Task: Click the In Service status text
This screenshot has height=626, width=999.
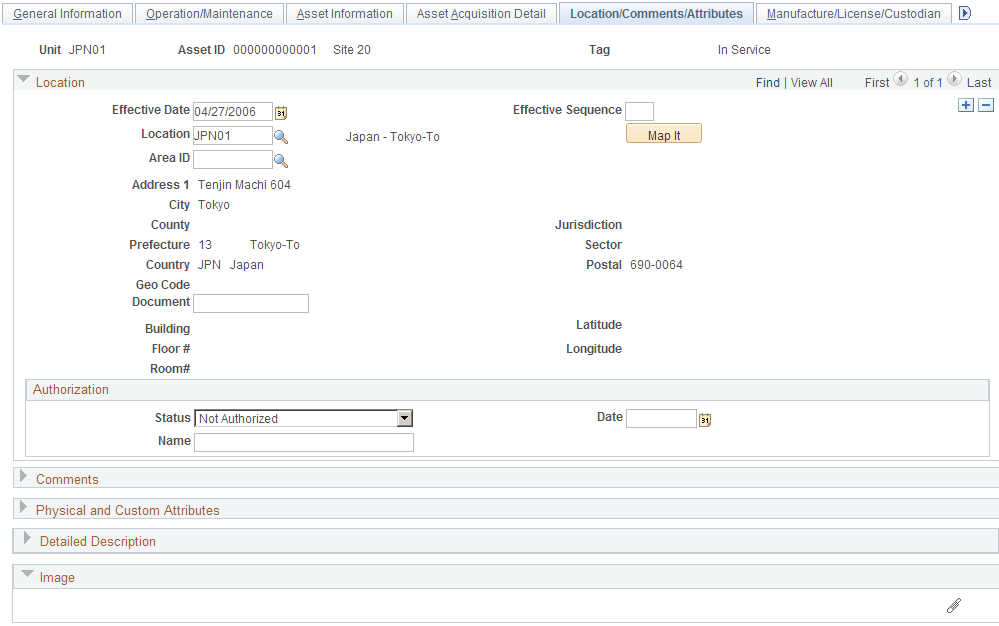Action: click(x=744, y=50)
